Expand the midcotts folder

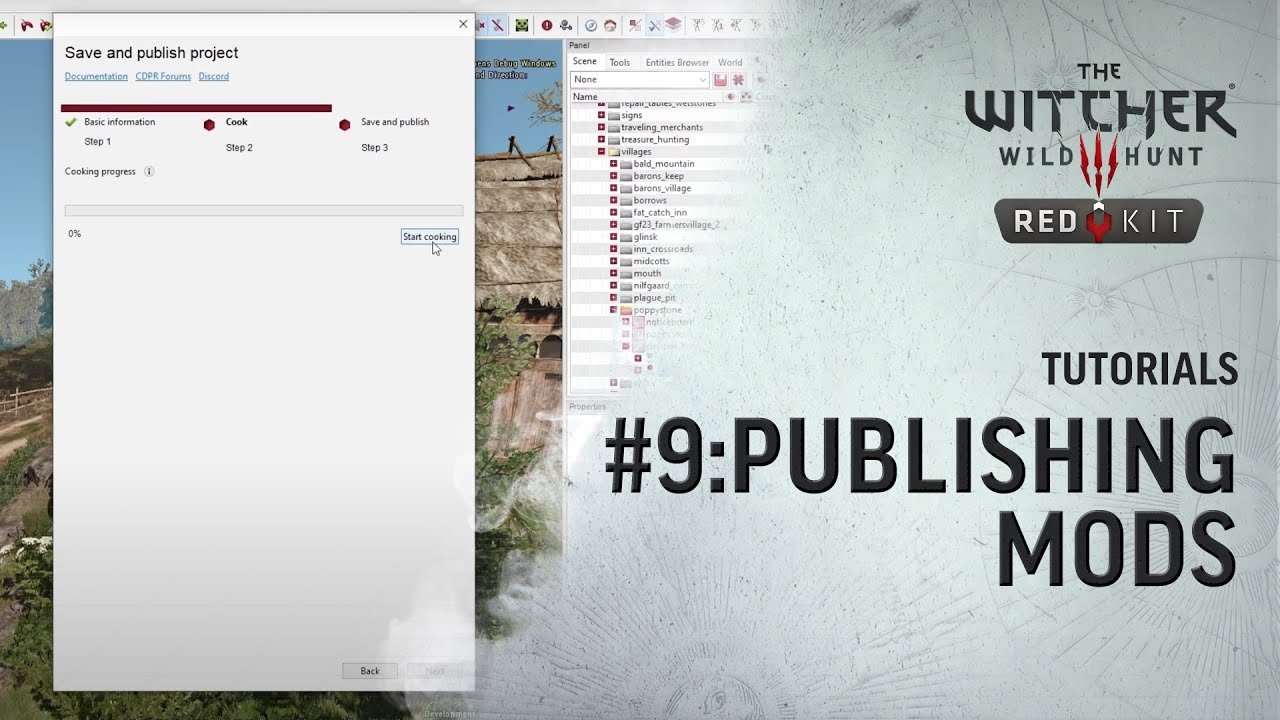tap(613, 261)
